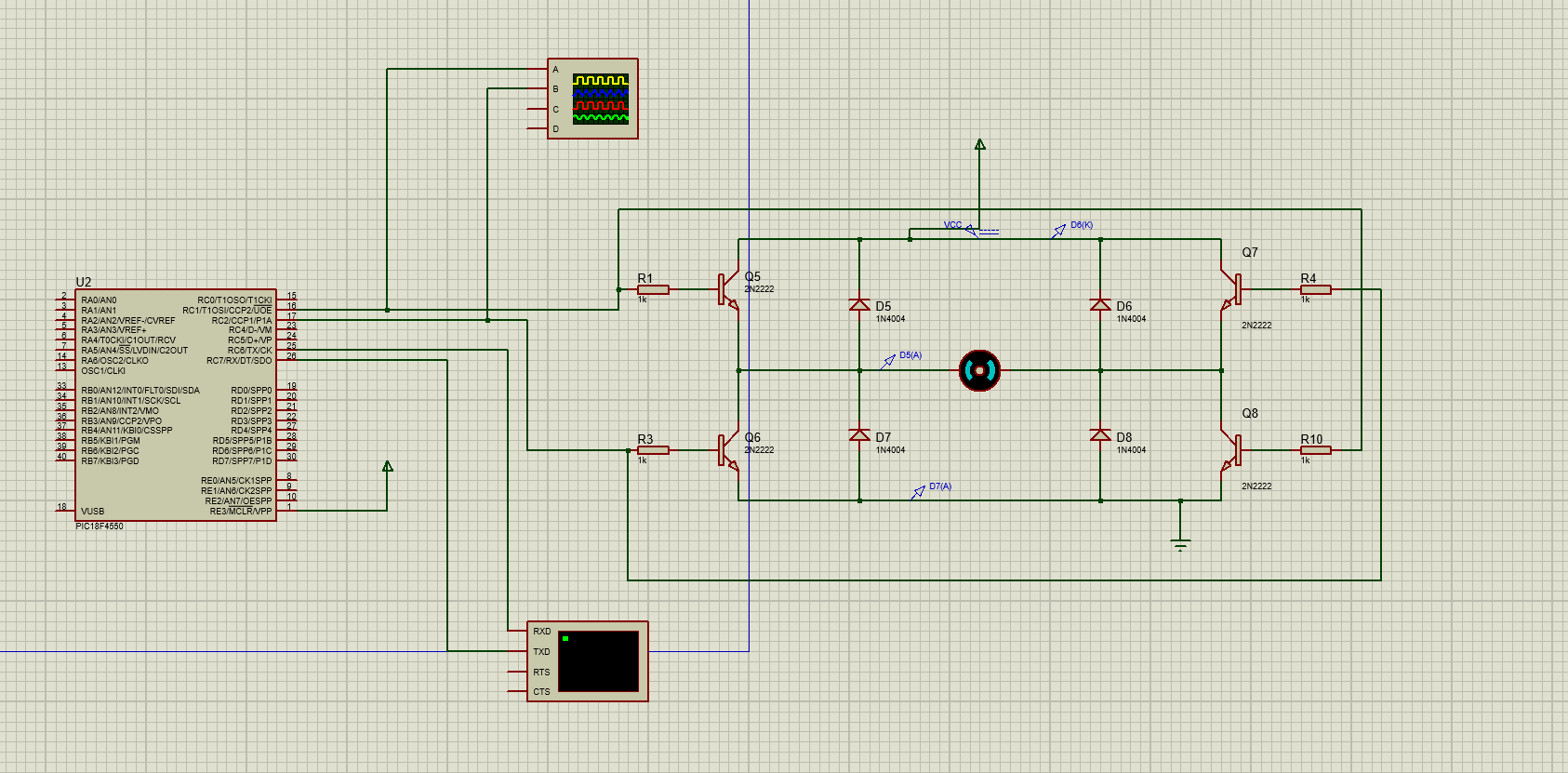Click the RD0/SPP0 pin label
This screenshot has width=1568, height=773.
point(251,391)
